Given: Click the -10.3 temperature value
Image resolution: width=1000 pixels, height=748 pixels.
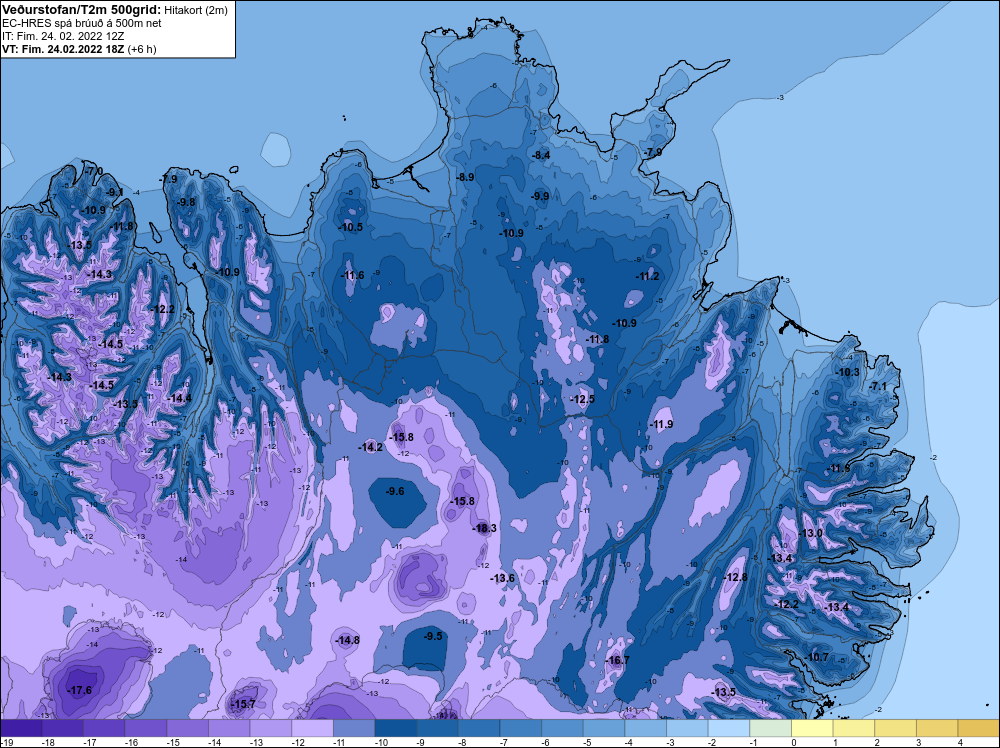Looking at the screenshot, I should pyautogui.click(x=848, y=372).
